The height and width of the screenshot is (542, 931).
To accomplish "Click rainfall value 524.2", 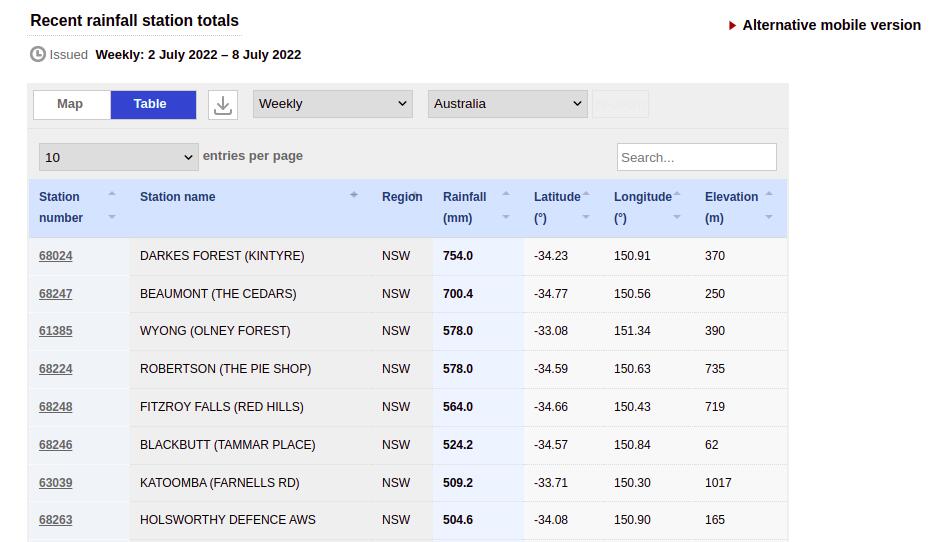I will pyautogui.click(x=458, y=445).
